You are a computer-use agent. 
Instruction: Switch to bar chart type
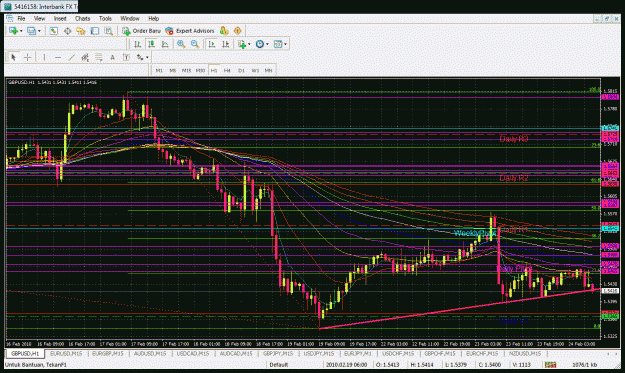(x=138, y=44)
